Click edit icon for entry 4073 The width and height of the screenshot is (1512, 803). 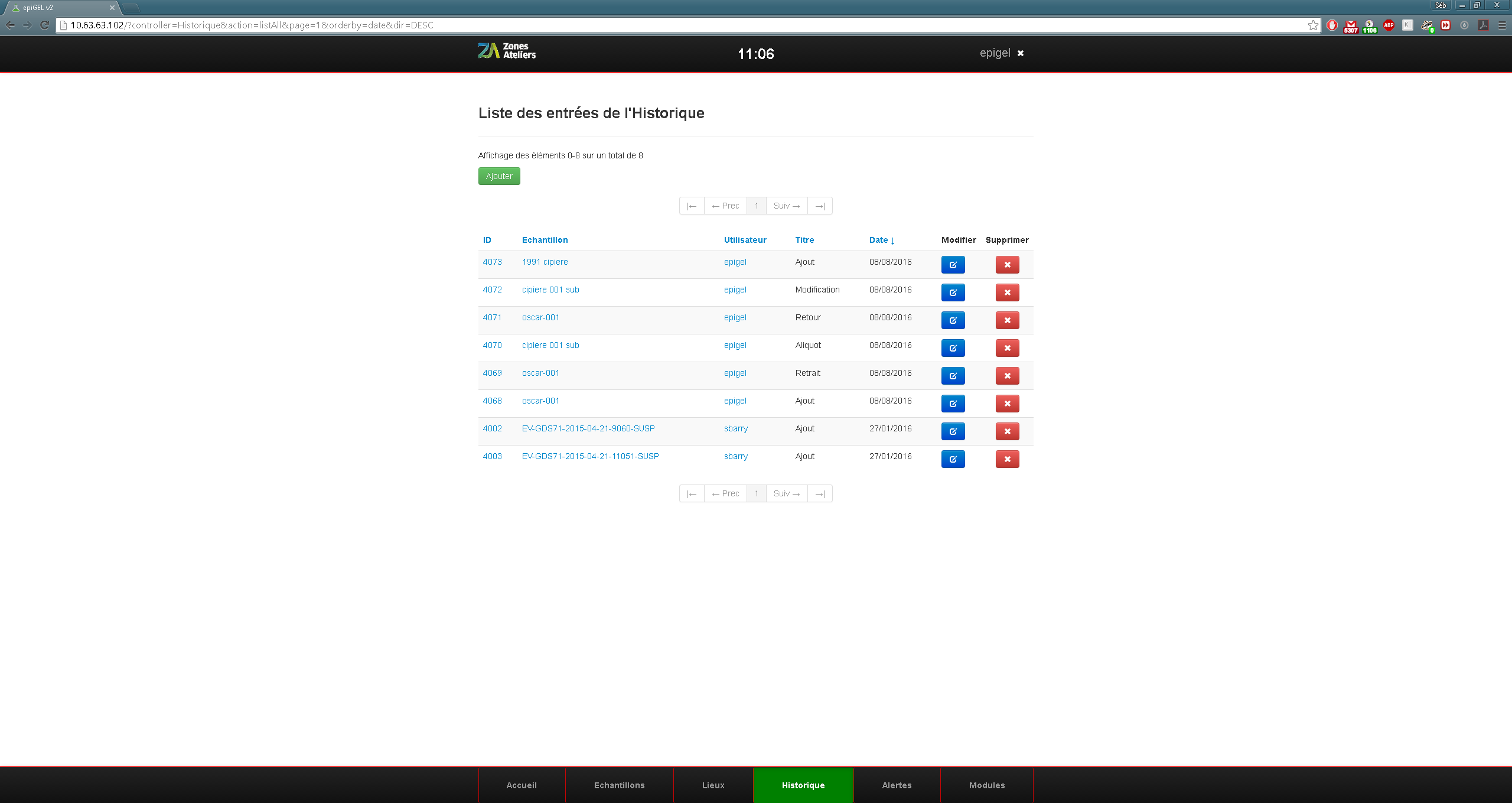pyautogui.click(x=953, y=265)
